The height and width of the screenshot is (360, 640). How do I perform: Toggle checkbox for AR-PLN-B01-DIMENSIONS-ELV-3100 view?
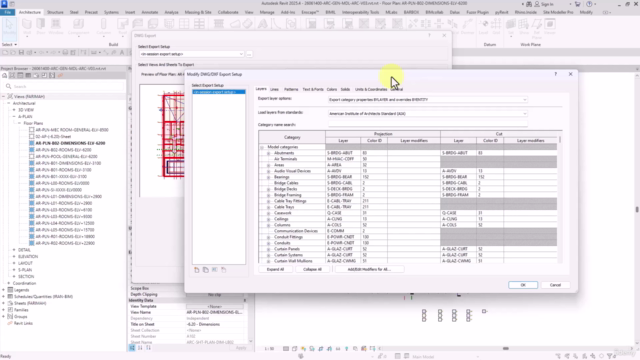(x=31, y=163)
